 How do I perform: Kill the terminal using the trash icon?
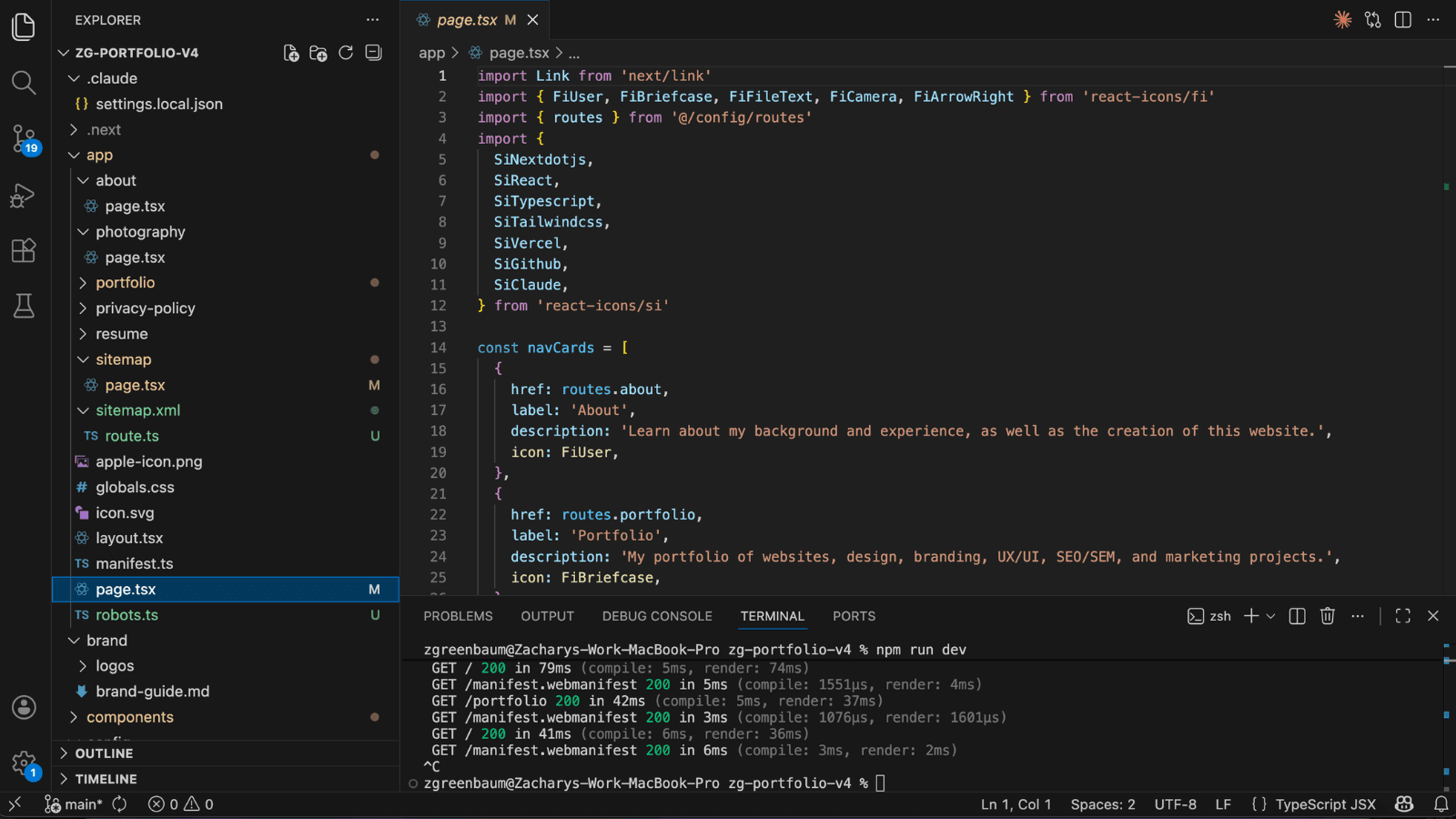pyautogui.click(x=1327, y=616)
